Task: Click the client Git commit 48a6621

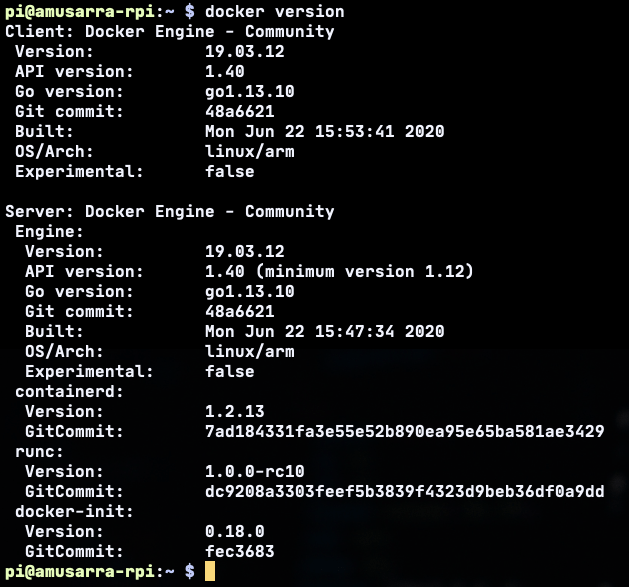Action: 240,111
